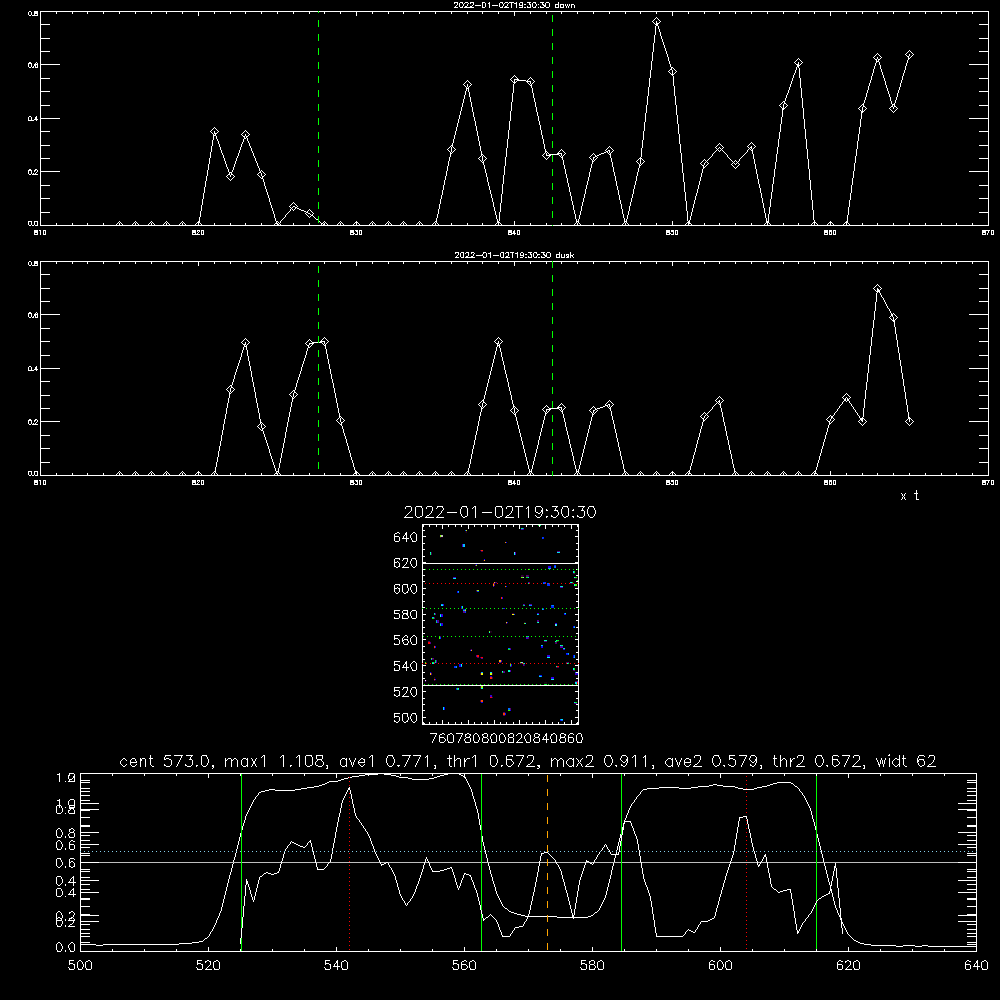Click the '500' label on the small image y-axis

tap(406, 718)
